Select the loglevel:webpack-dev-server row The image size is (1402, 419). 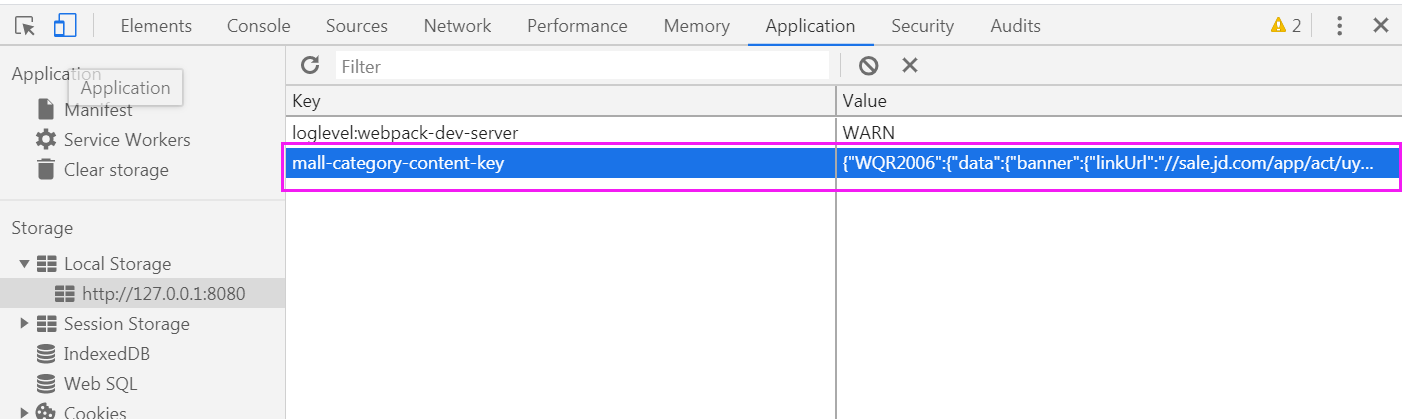pos(405,132)
